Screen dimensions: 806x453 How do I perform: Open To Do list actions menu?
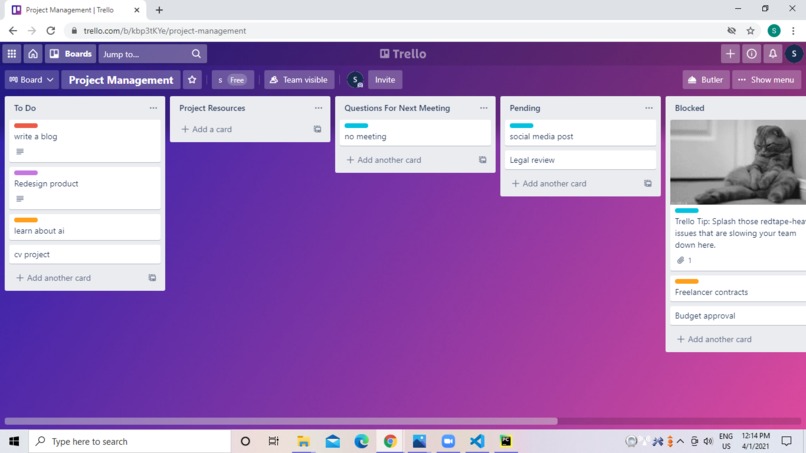153,108
